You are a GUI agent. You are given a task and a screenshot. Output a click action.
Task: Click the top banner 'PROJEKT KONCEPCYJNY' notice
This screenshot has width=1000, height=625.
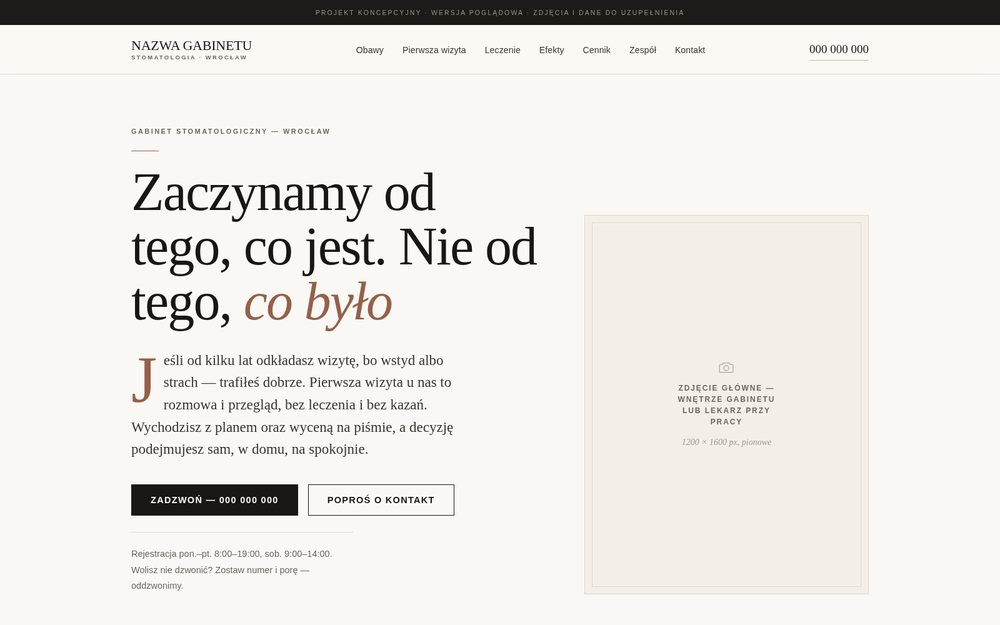tap(499, 12)
